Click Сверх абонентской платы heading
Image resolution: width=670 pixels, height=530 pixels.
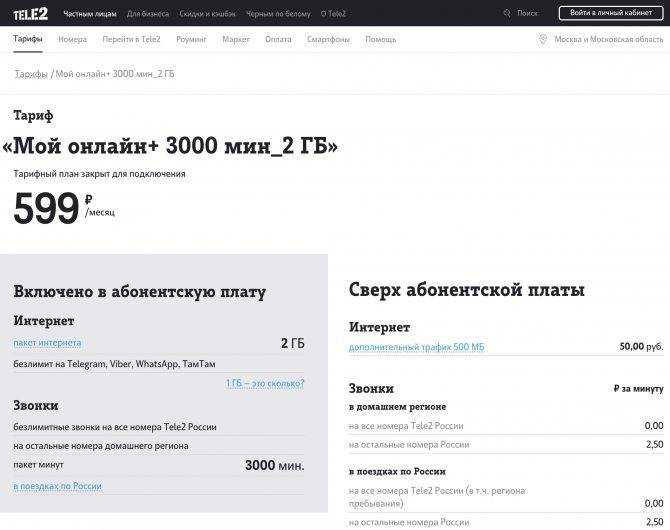coord(467,290)
